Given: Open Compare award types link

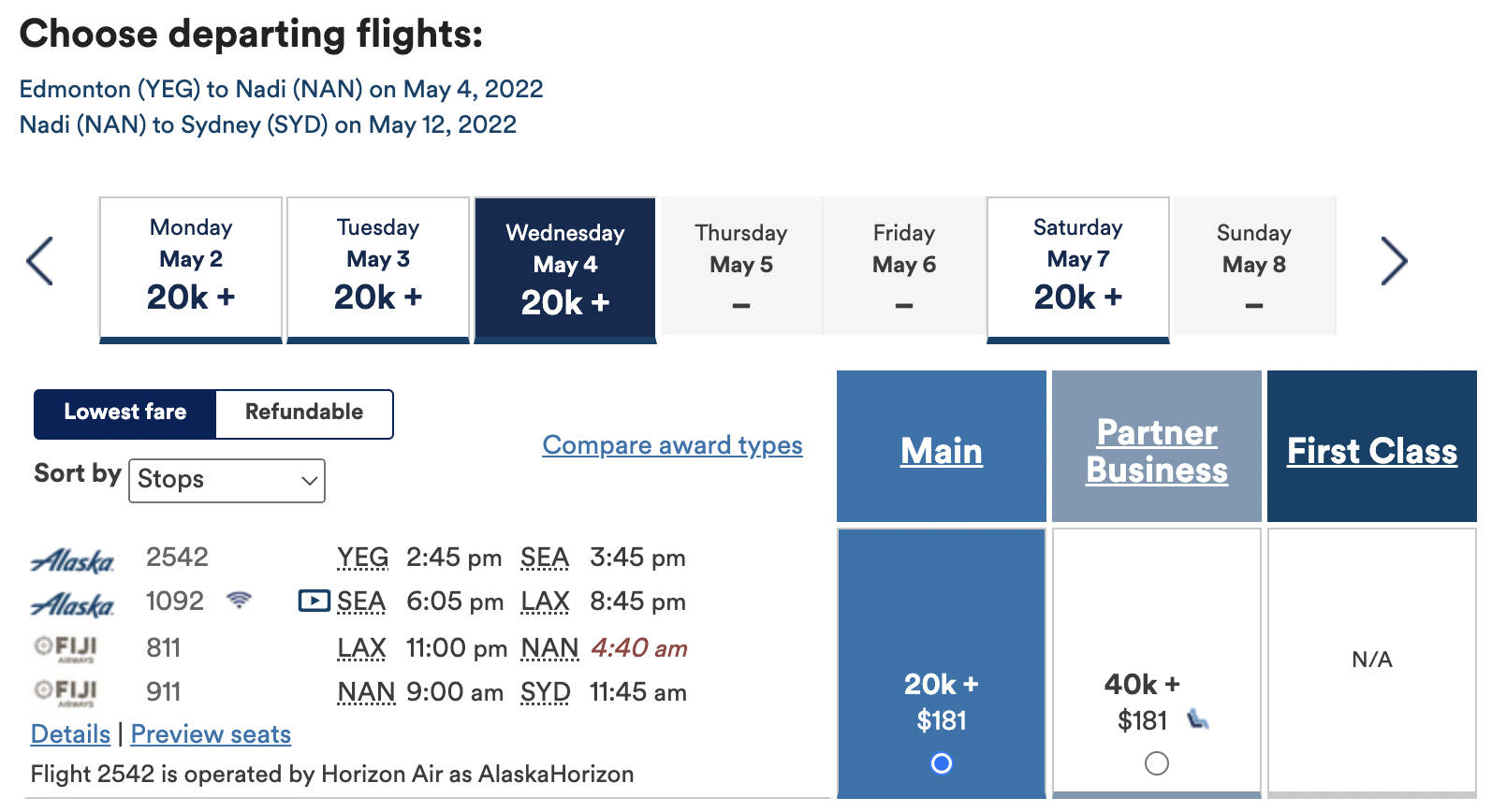Looking at the screenshot, I should pyautogui.click(x=672, y=445).
